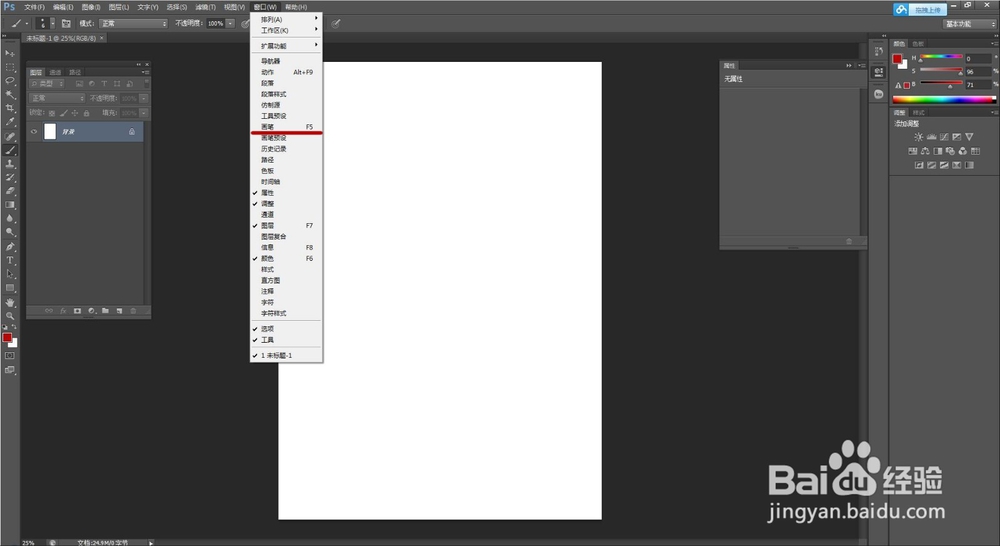Select the Eraser tool
This screenshot has height=546, width=1000.
[10, 191]
